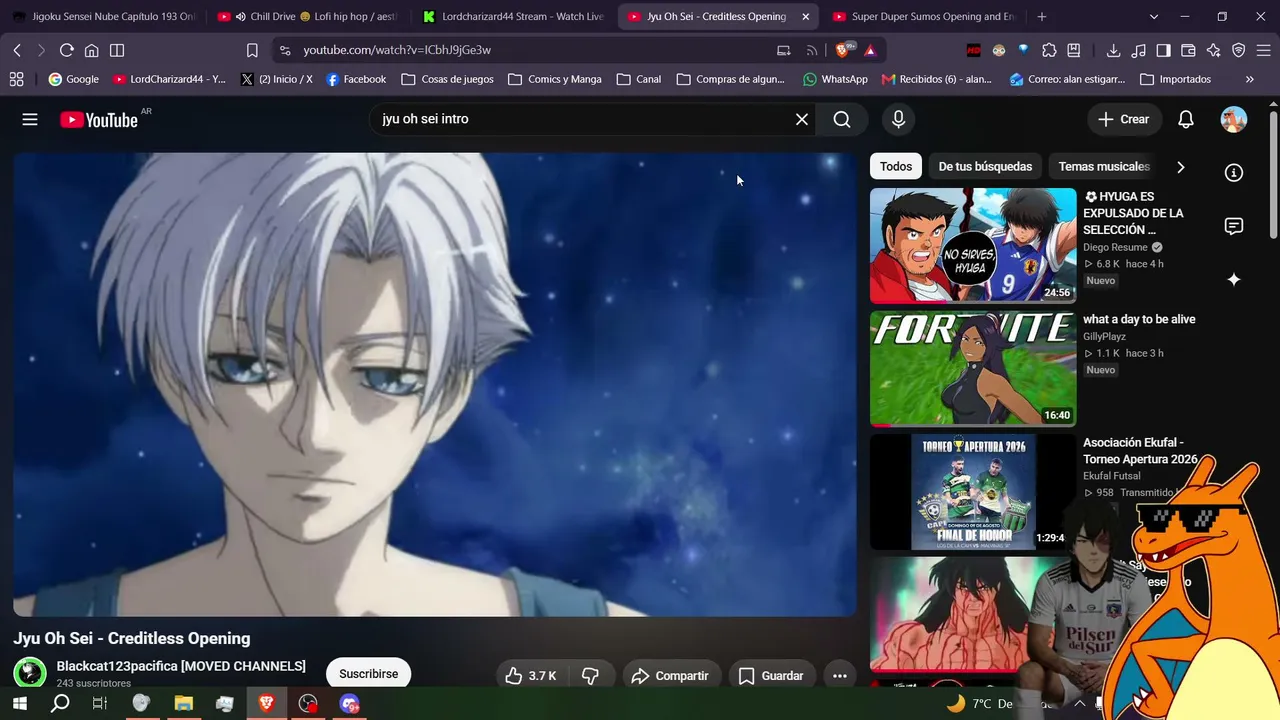Toggle the browser split view icon

(117, 50)
